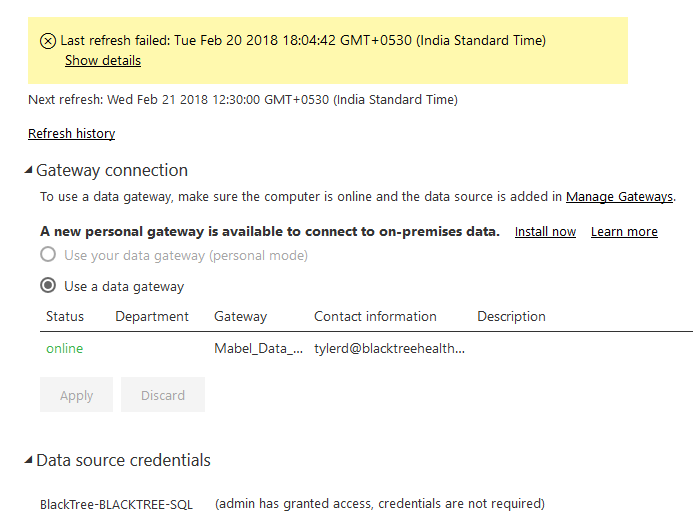Click the admin has granted access note
The image size is (693, 530).
coord(380,504)
